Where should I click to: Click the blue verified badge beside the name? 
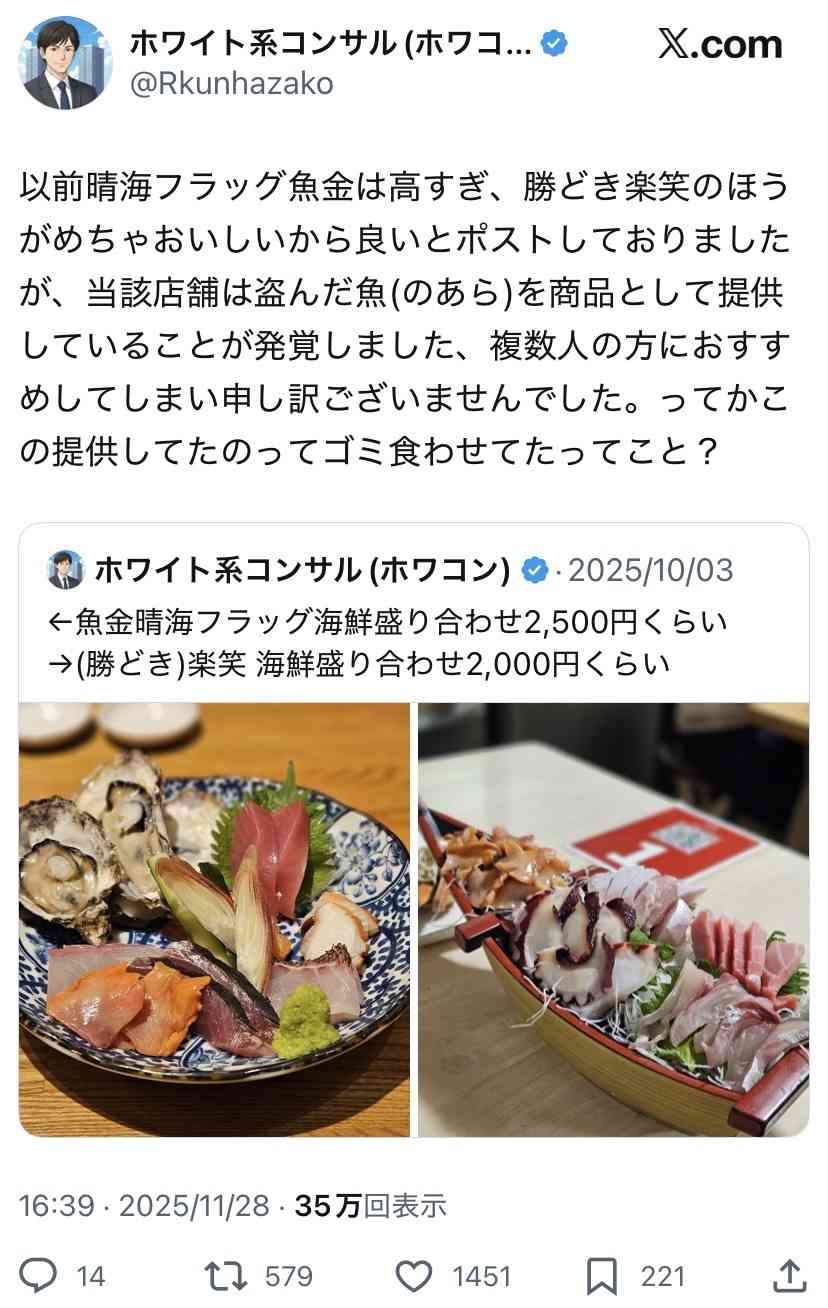click(554, 43)
